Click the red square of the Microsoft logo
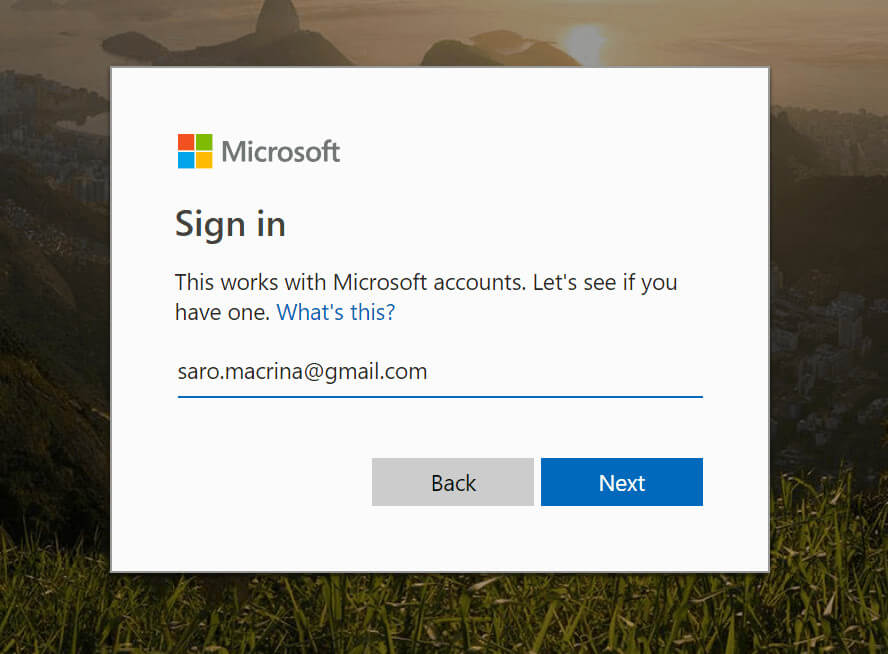 click(x=186, y=142)
